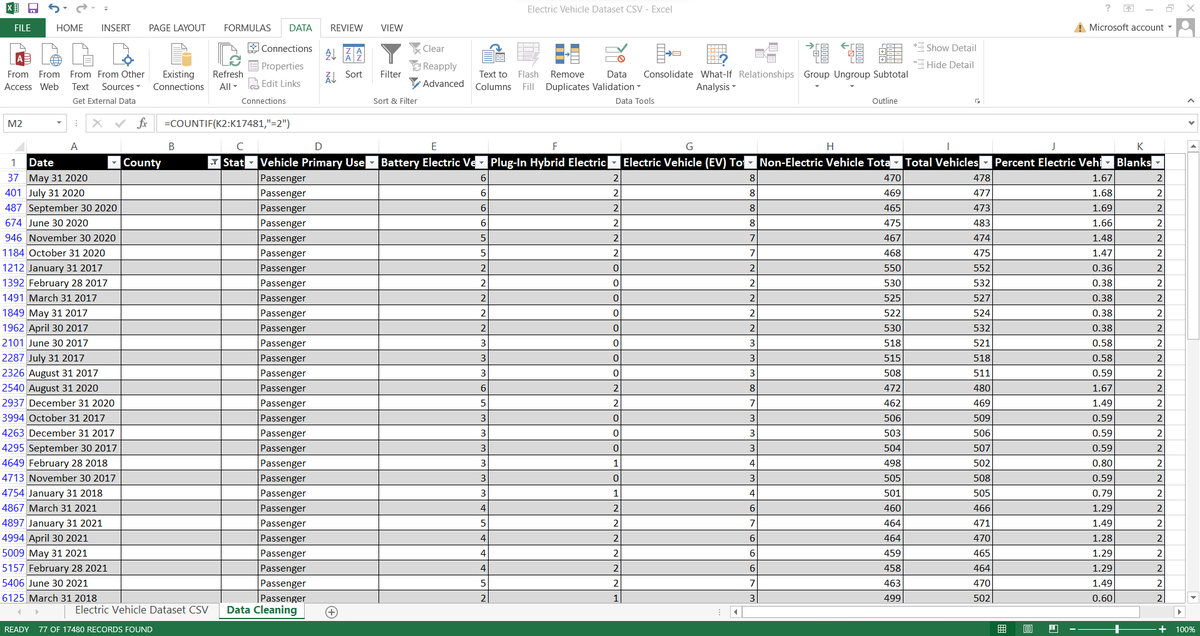Click cell September 30 2020
This screenshot has width=1200, height=636.
pos(74,207)
